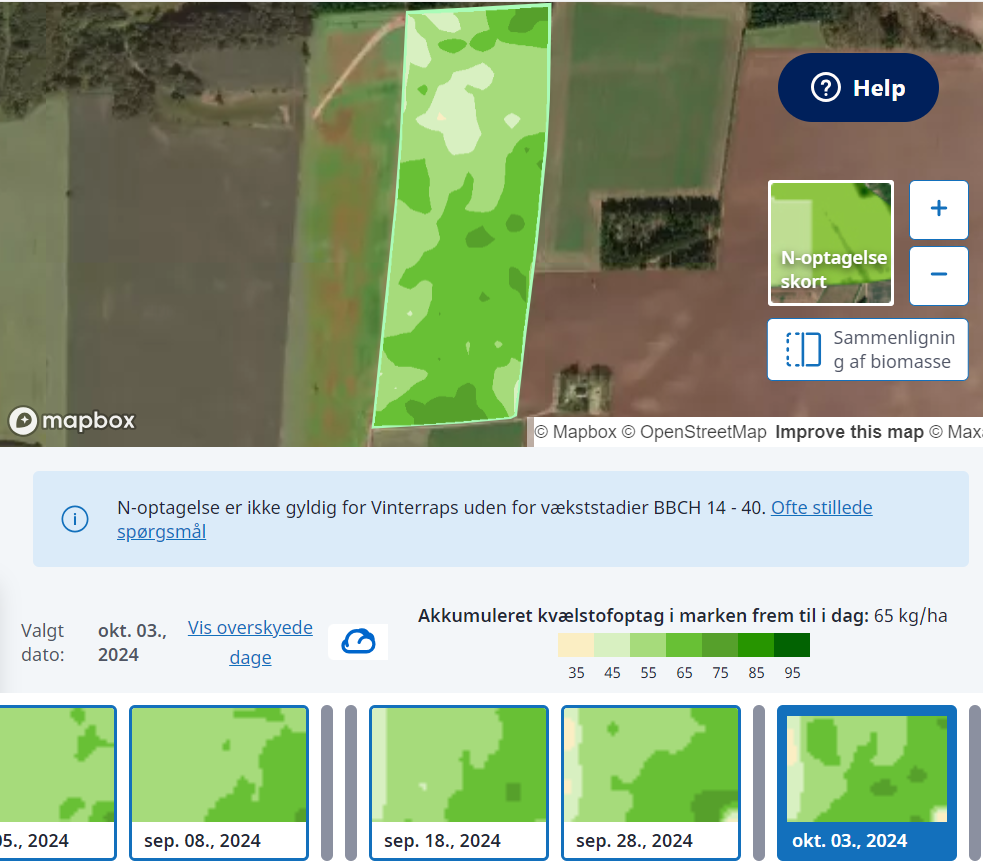Click the mapbox logo on the map
Screen dimensions: 983x862
point(72,421)
